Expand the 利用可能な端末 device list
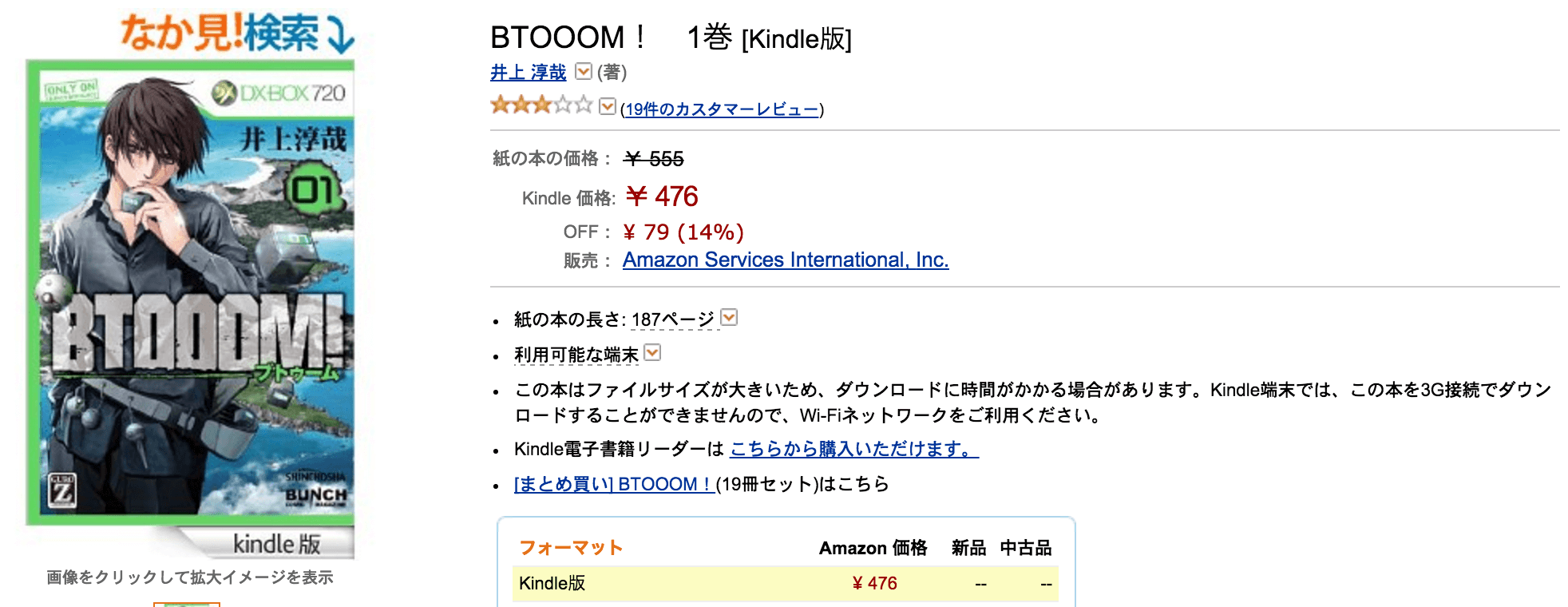 [653, 352]
